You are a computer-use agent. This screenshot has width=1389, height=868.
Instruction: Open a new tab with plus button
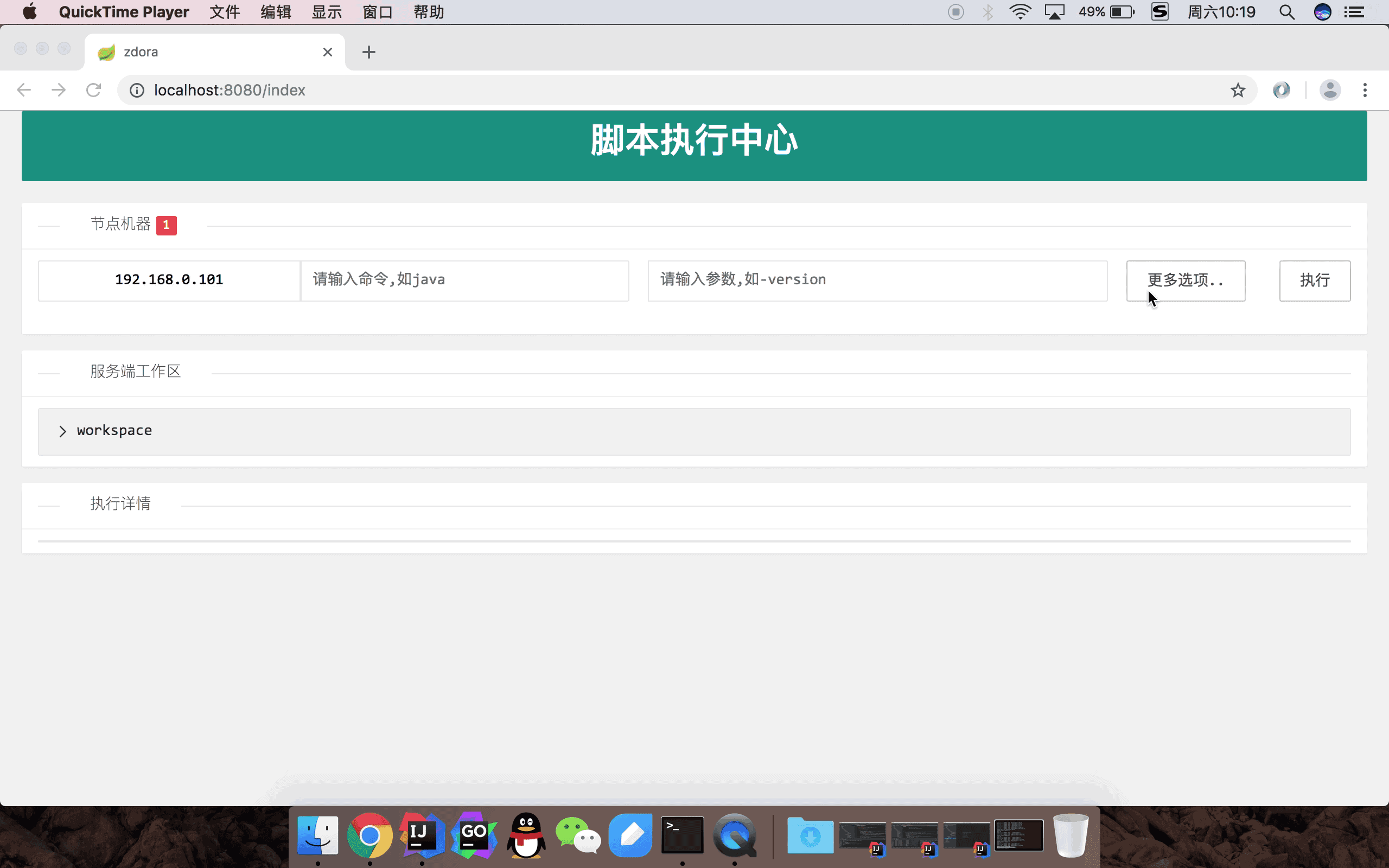(x=368, y=52)
